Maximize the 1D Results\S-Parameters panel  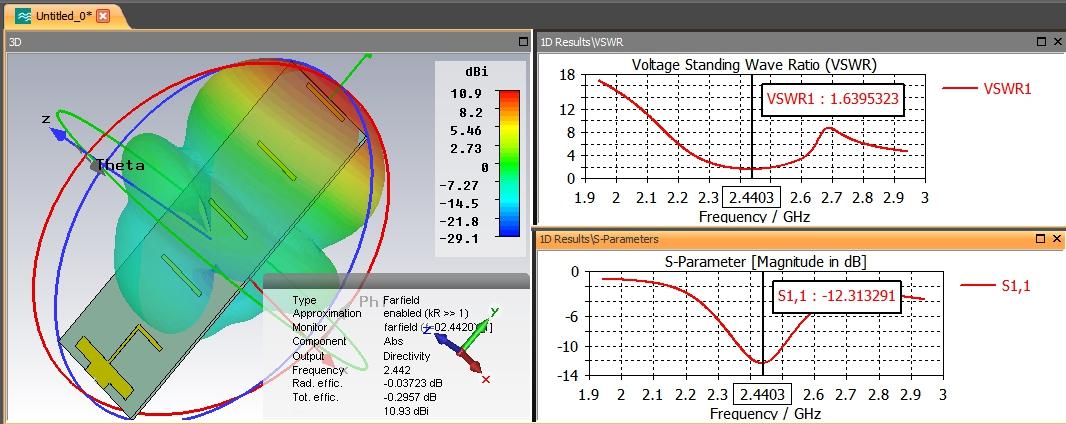(x=1042, y=238)
